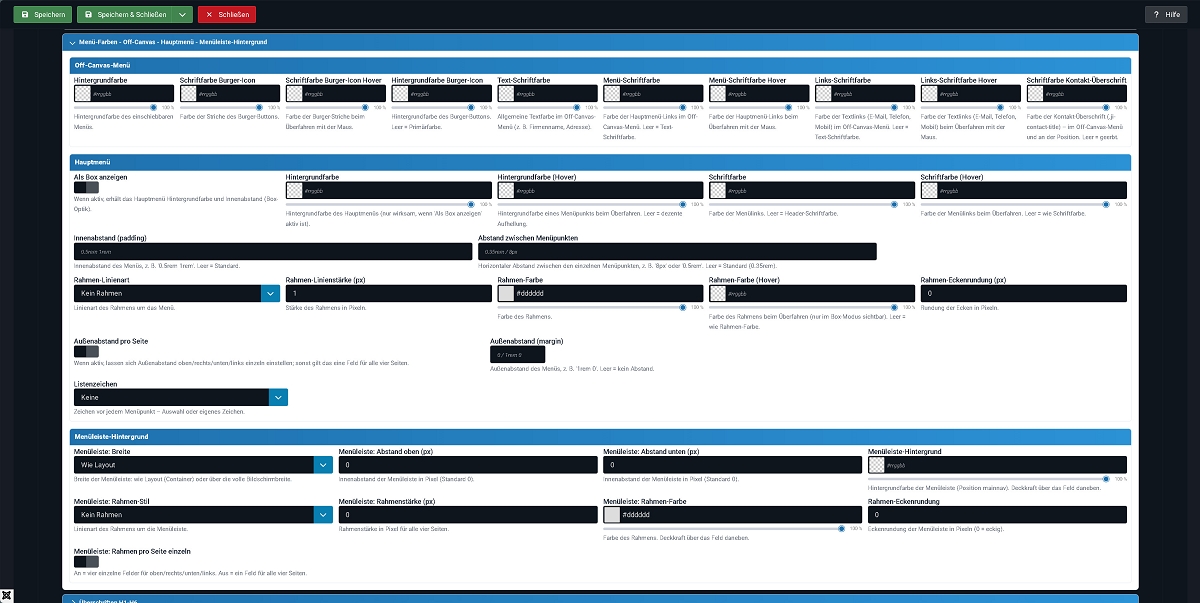The width and height of the screenshot is (1200, 603).
Task: Click Text-Schriftfarbe color swatch
Action: (506, 93)
